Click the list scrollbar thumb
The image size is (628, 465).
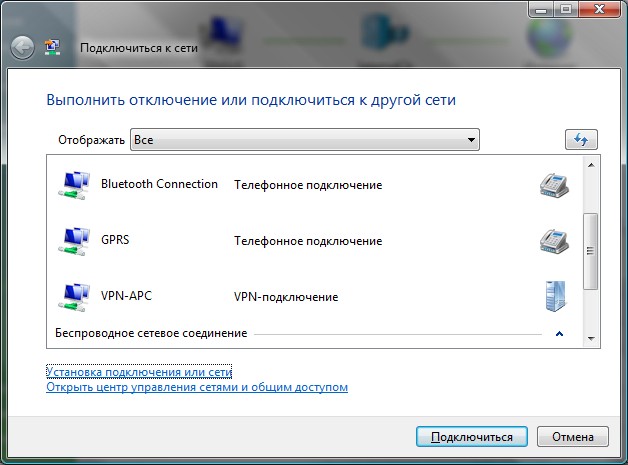coord(590,251)
